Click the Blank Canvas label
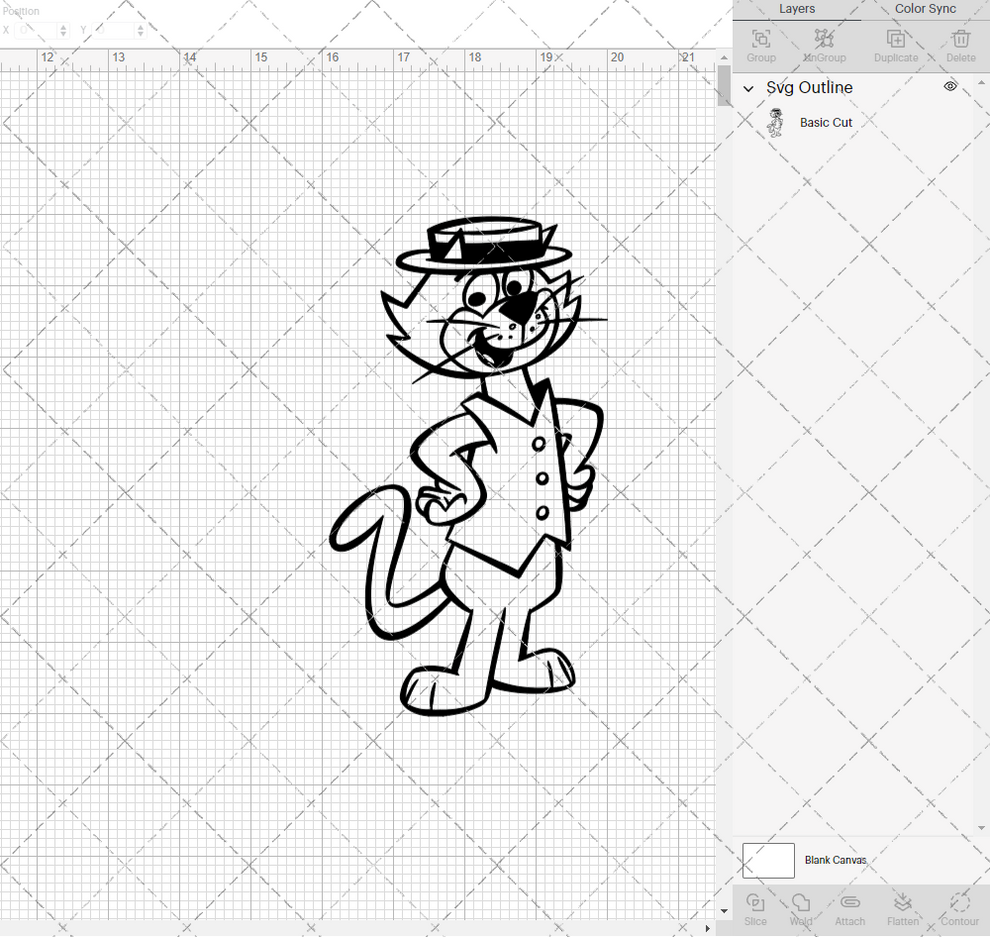990x937 pixels. click(836, 860)
